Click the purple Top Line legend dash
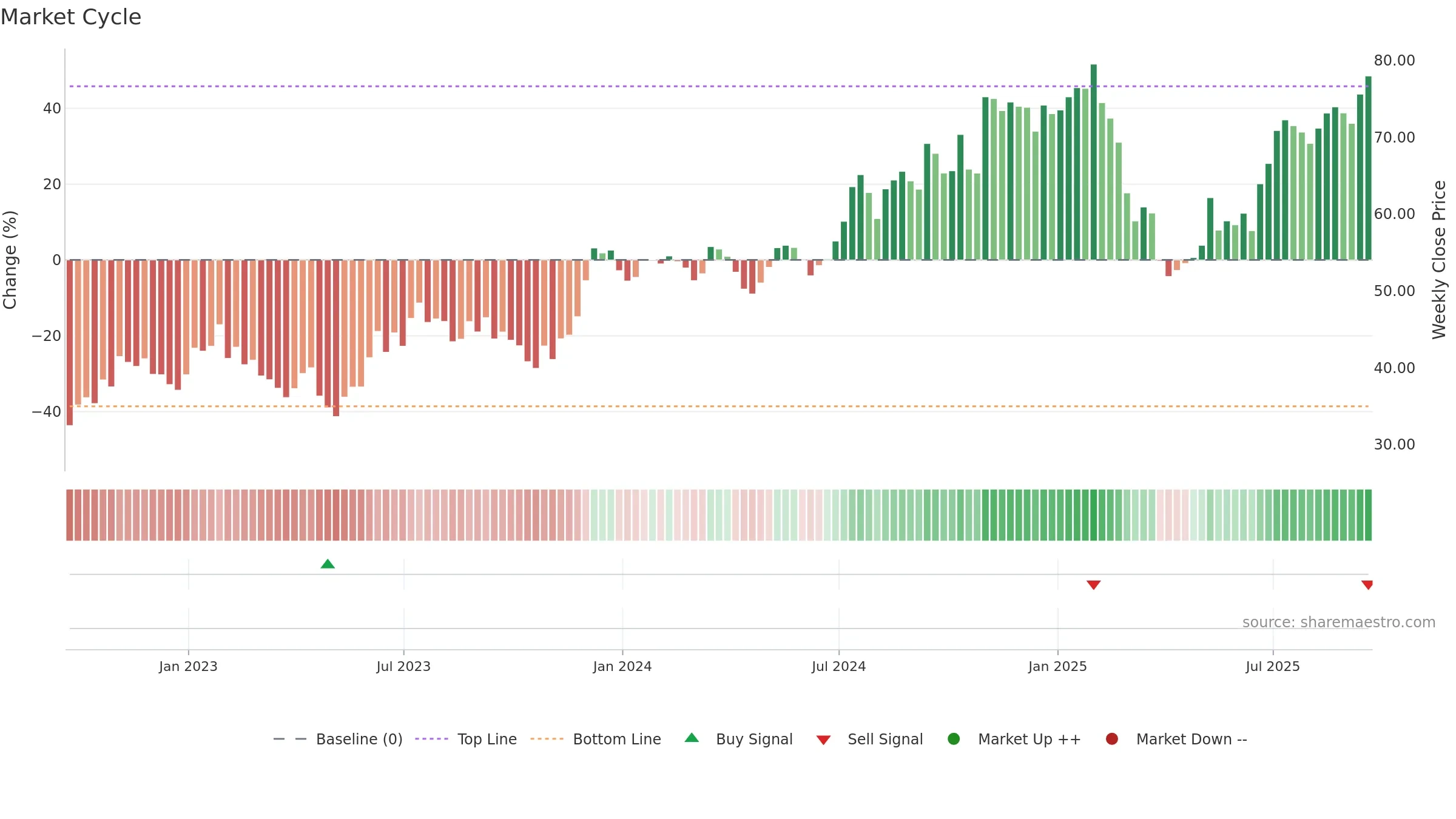Screen dimensions: 1456x819 point(431,739)
